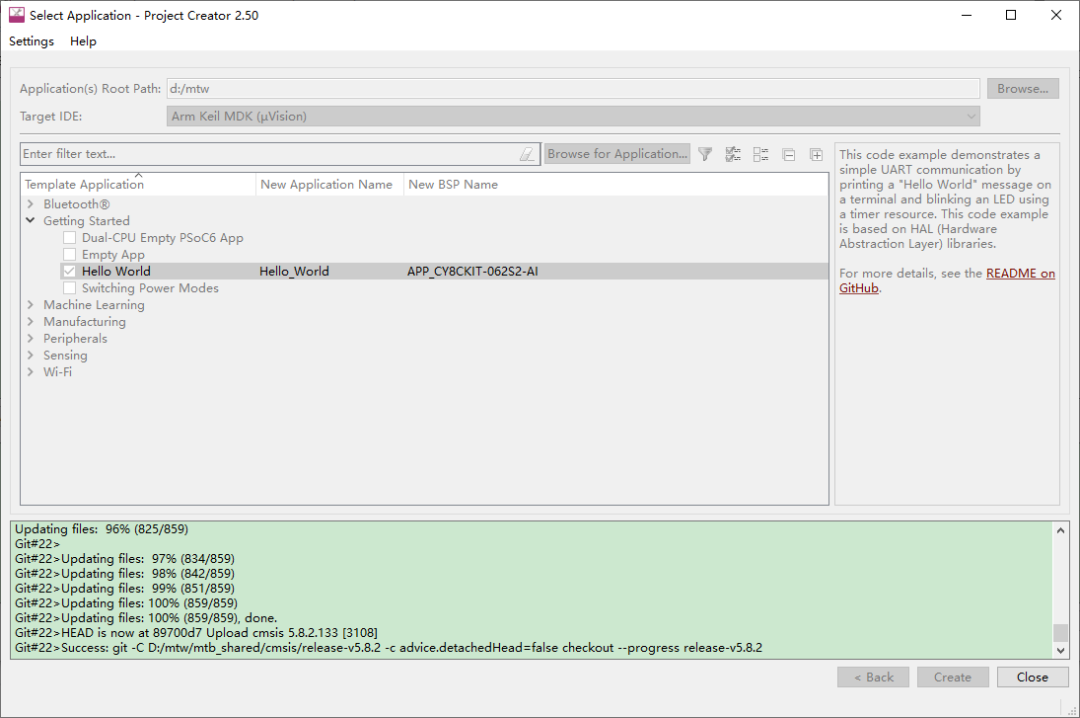Minimize the Project Creator window
Image resolution: width=1080 pixels, height=718 pixels.
966,15
